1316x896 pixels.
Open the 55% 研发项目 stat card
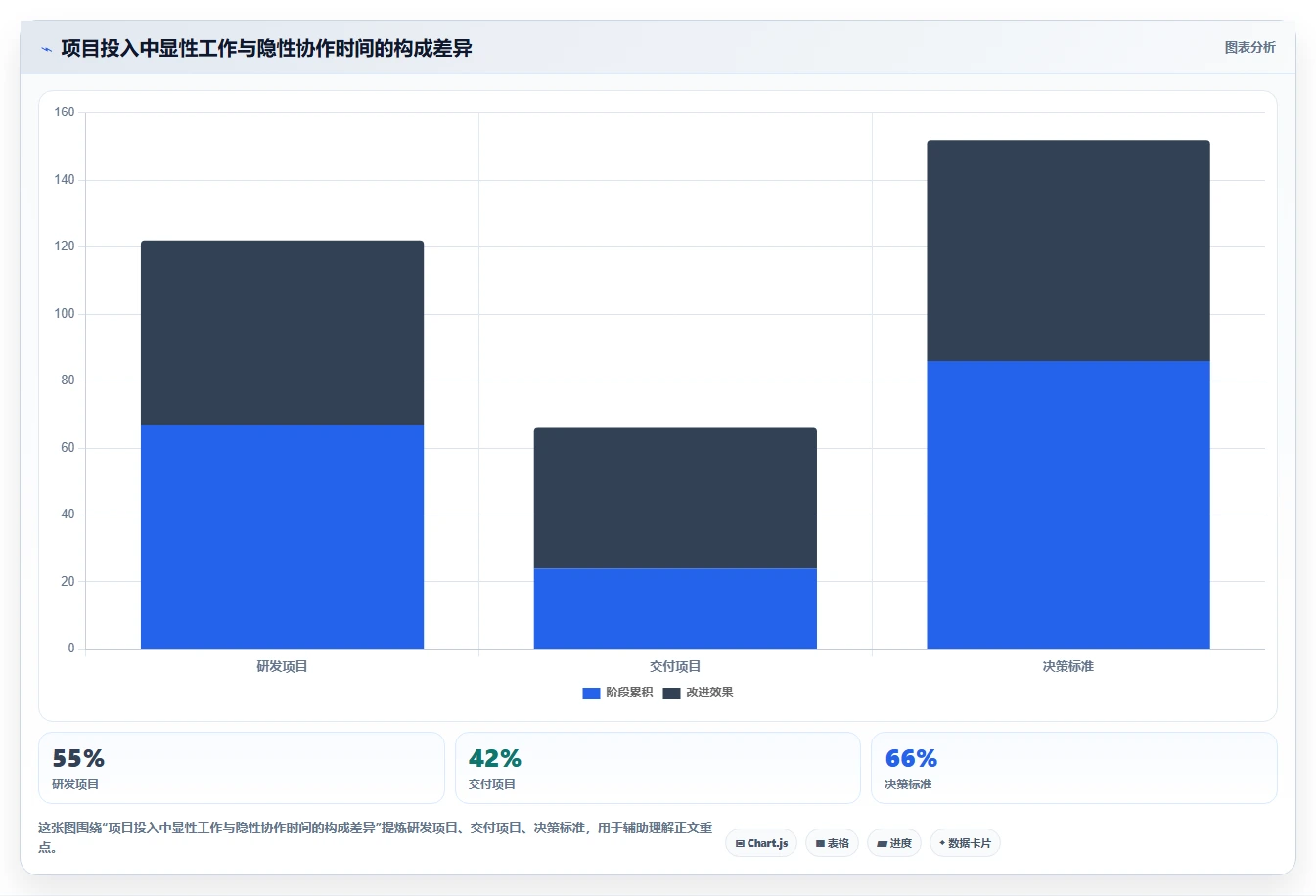[241, 768]
